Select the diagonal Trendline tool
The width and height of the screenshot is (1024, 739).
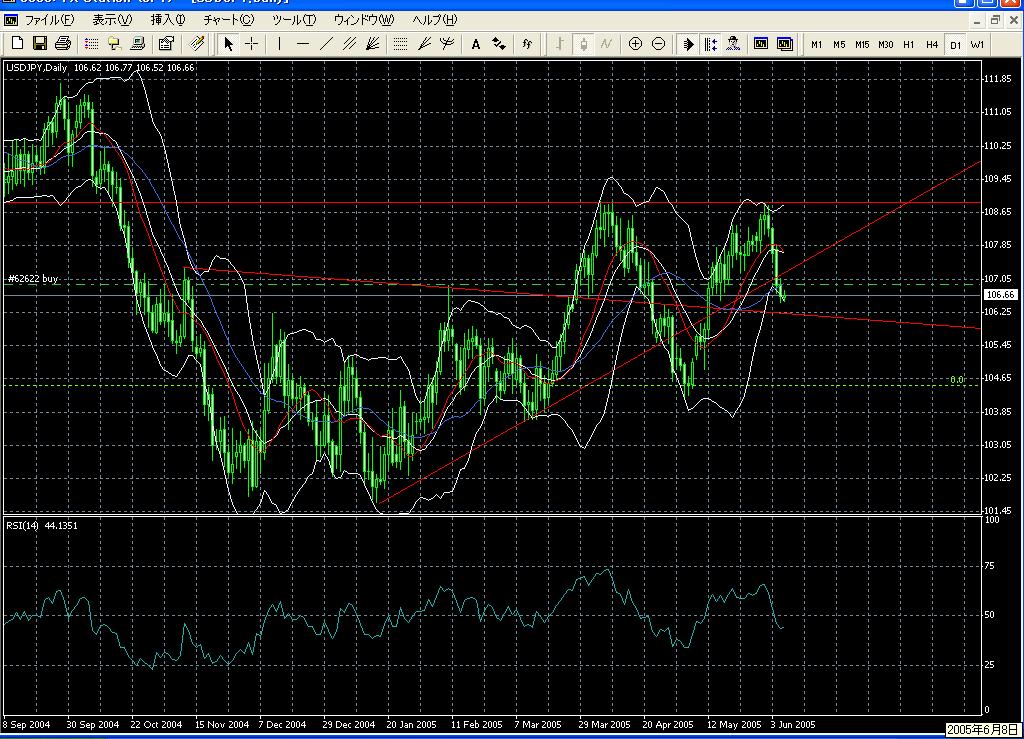pos(326,44)
